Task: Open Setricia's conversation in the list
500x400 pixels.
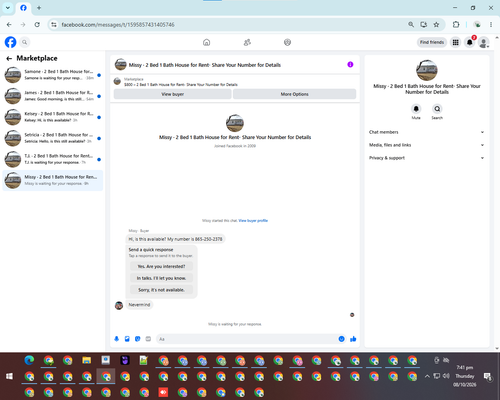Action: click(53, 138)
